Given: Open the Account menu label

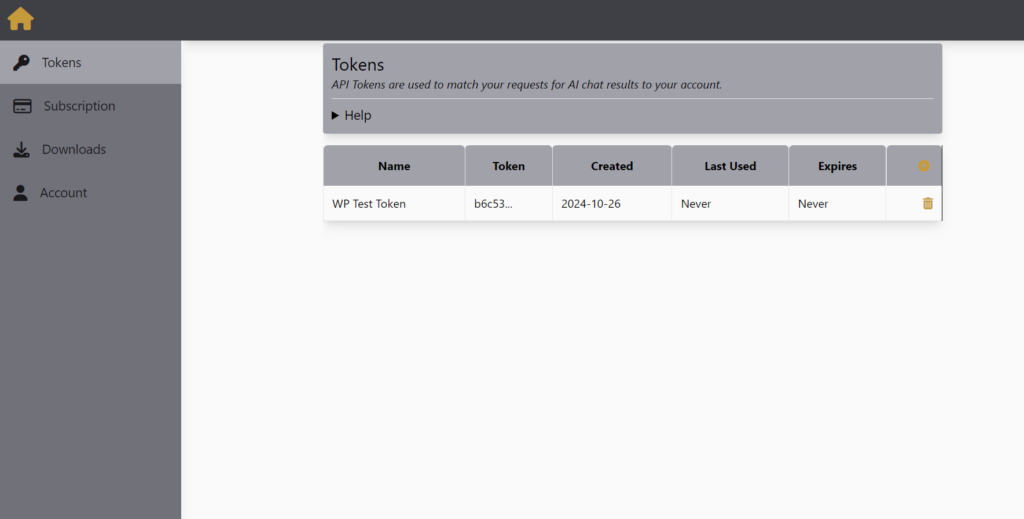Looking at the screenshot, I should pyautogui.click(x=63, y=193).
